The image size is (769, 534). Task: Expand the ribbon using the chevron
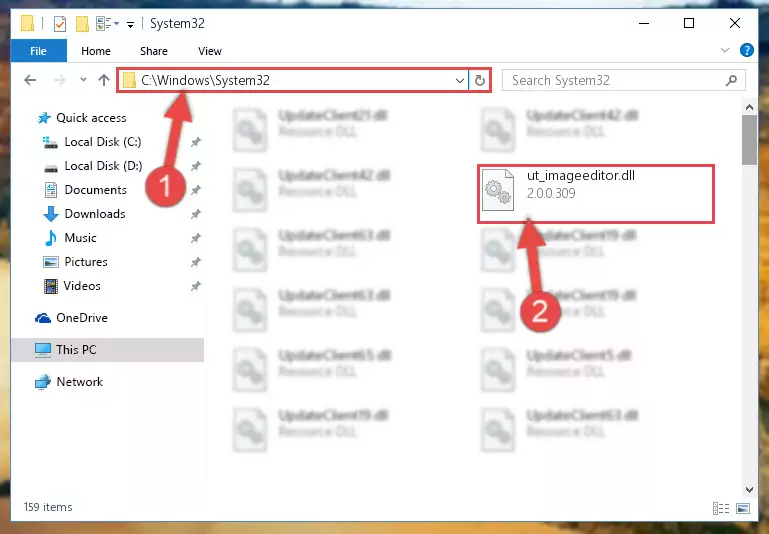[725, 50]
